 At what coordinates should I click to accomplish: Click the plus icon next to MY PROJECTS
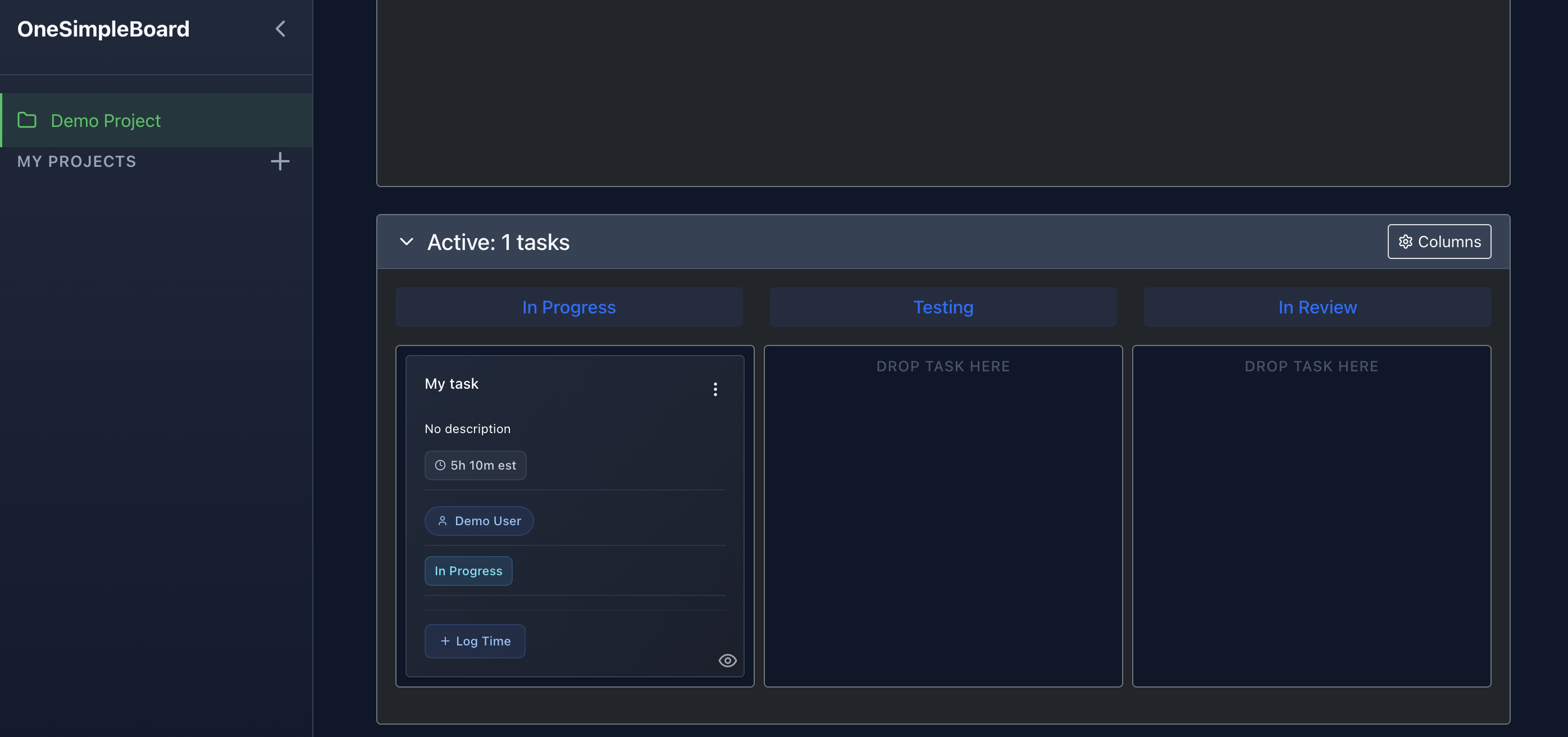coord(280,161)
